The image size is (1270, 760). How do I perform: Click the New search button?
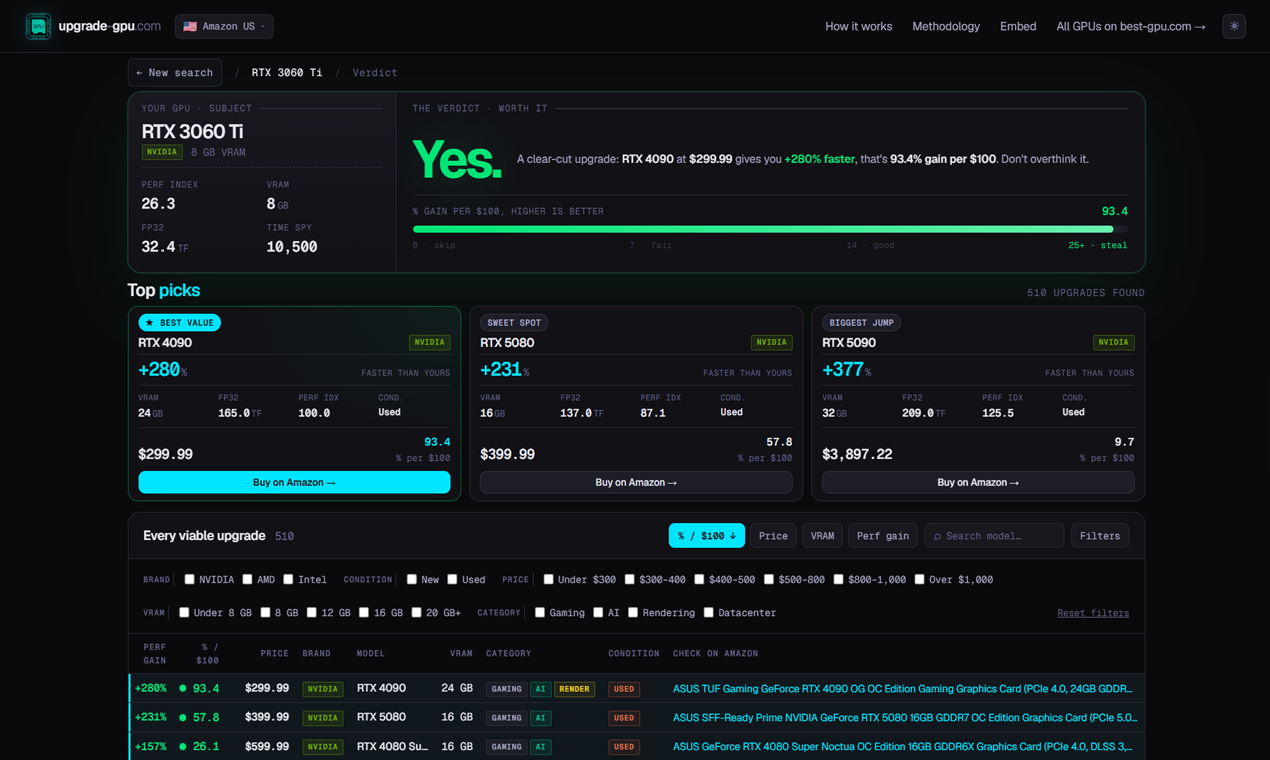click(175, 73)
